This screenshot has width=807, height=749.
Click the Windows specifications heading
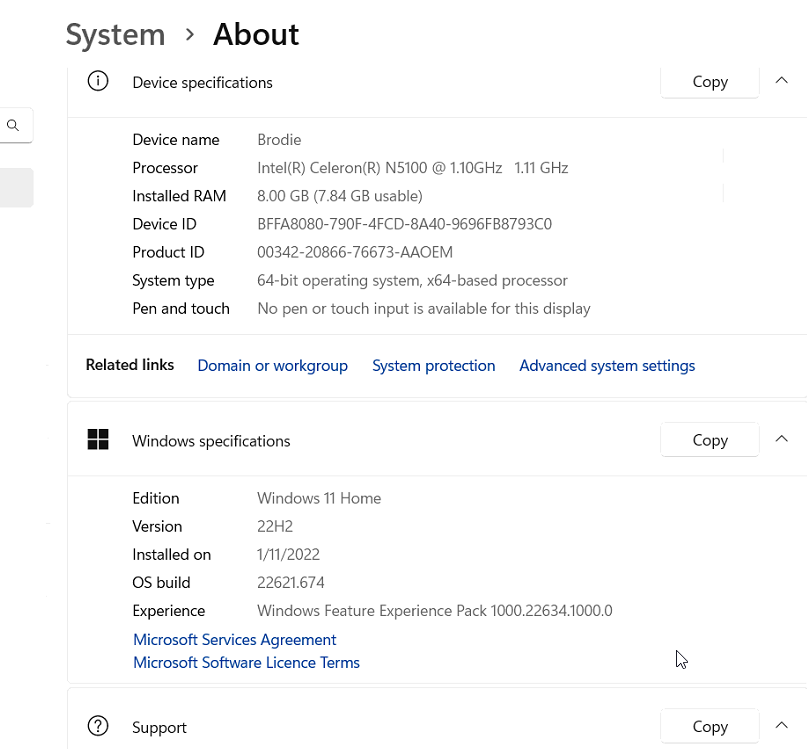point(211,441)
